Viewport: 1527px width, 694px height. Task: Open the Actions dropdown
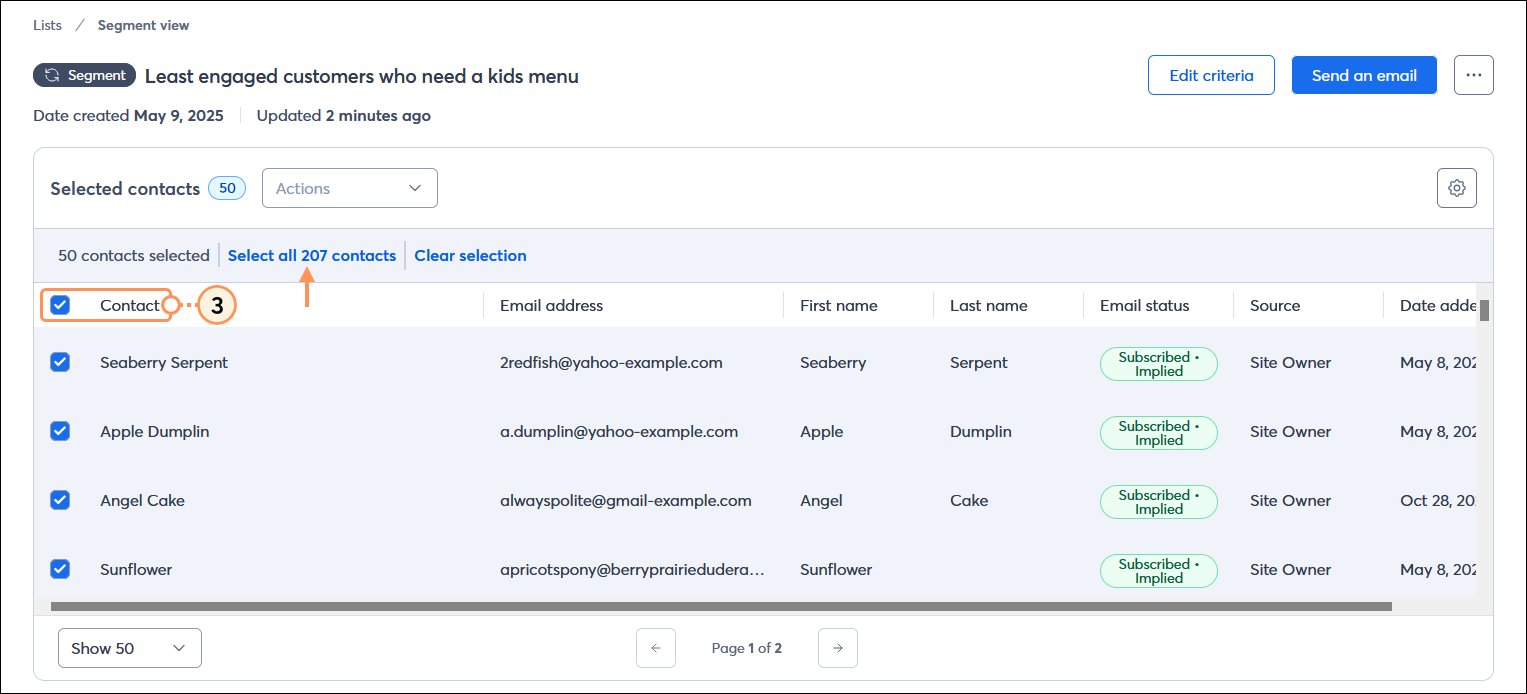click(x=349, y=188)
